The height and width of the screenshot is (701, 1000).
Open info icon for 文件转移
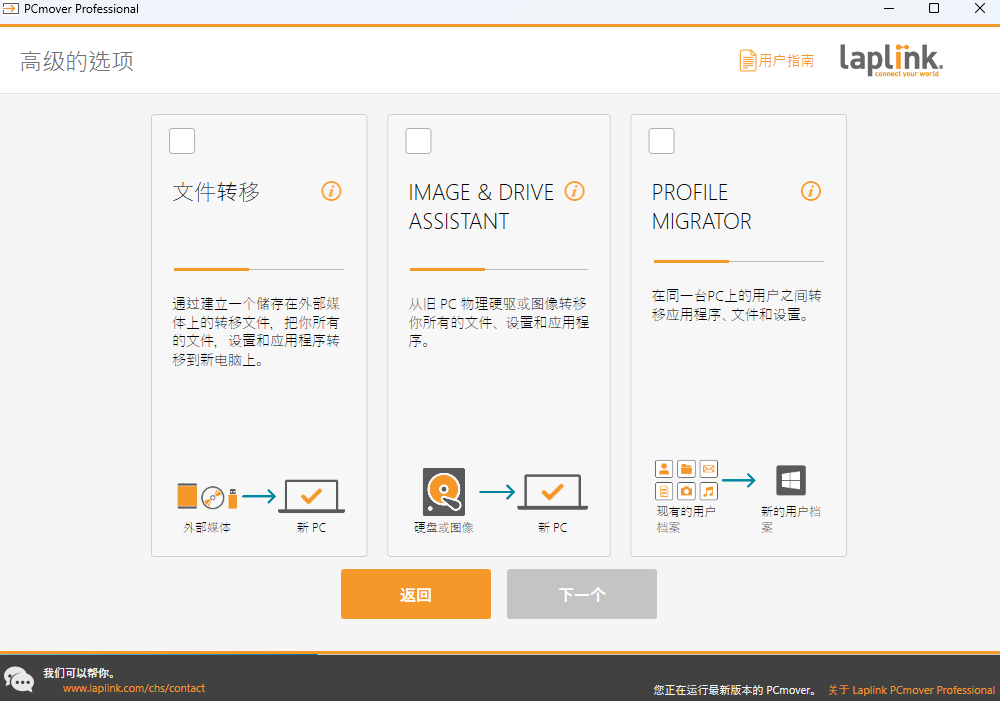click(331, 191)
